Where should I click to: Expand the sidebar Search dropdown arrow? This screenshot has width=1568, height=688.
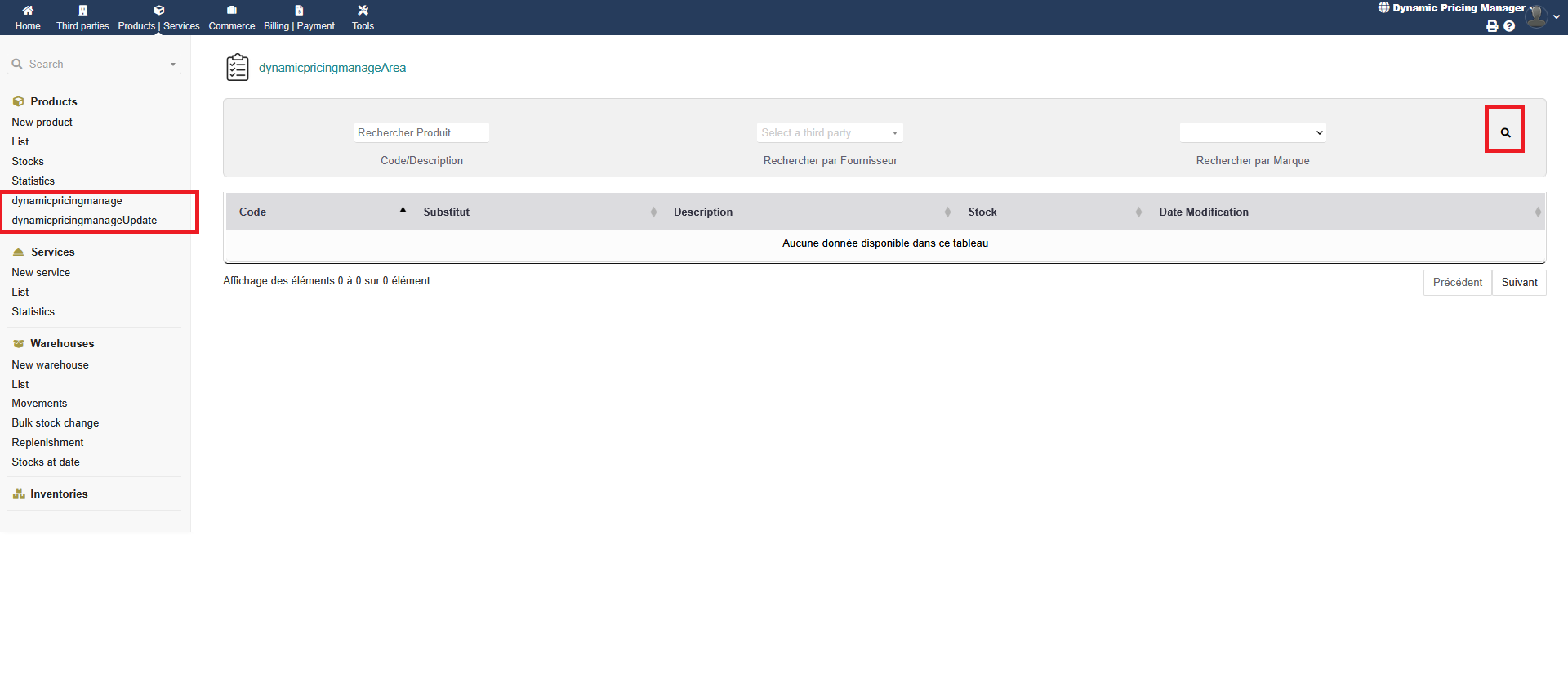point(173,65)
